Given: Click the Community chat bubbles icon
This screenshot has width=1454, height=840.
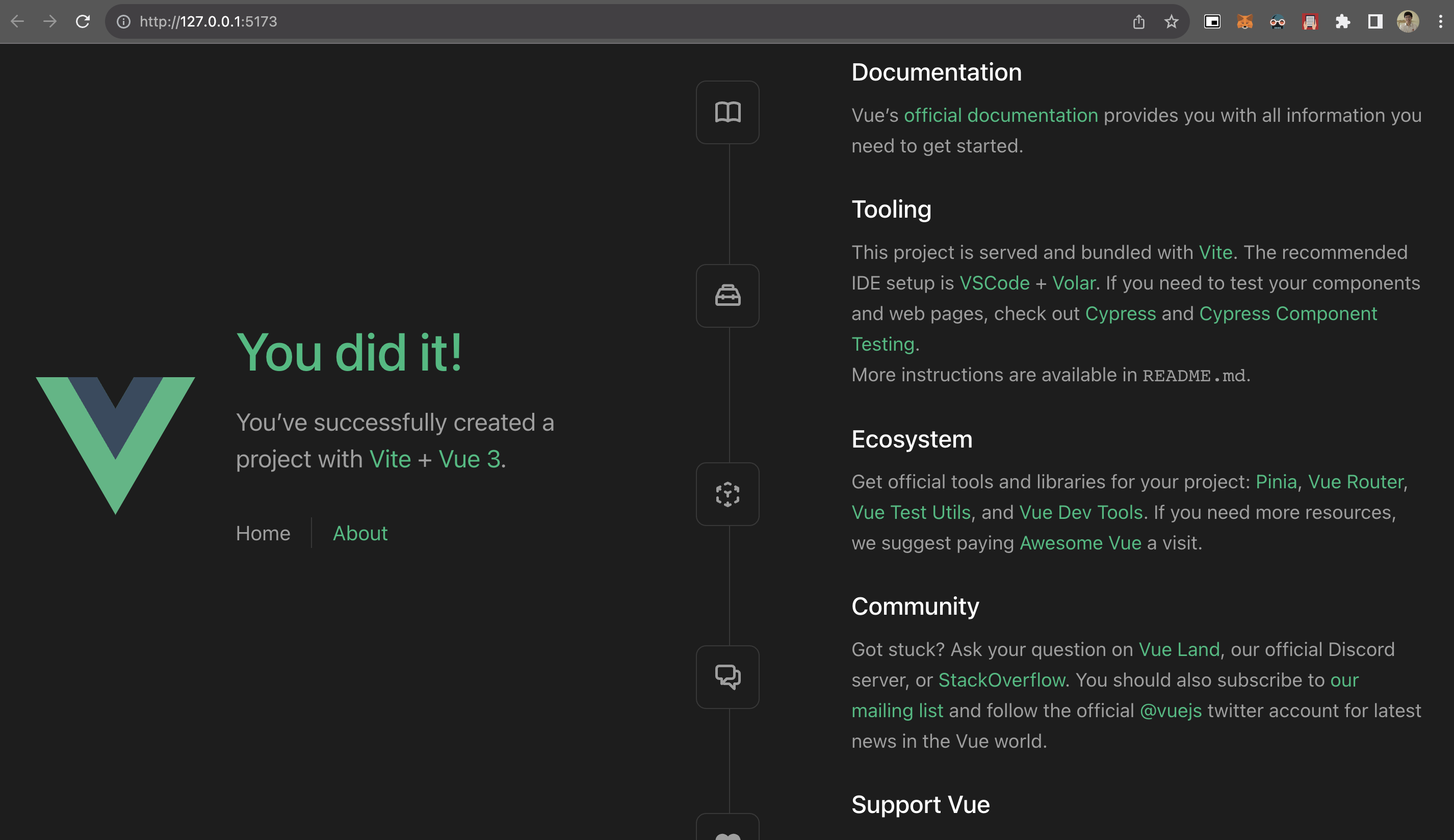Looking at the screenshot, I should click(x=728, y=677).
